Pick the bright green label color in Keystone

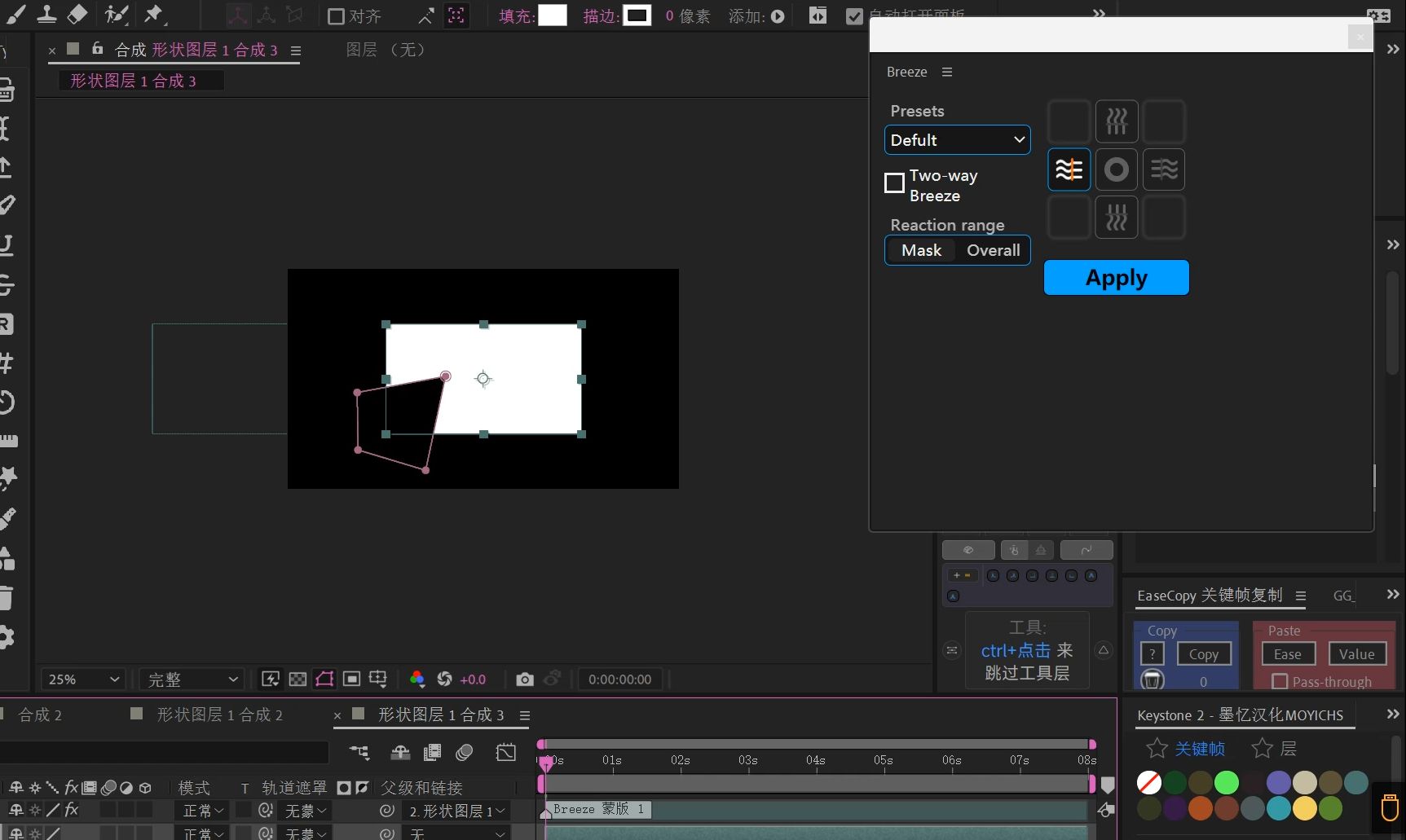[x=1226, y=783]
